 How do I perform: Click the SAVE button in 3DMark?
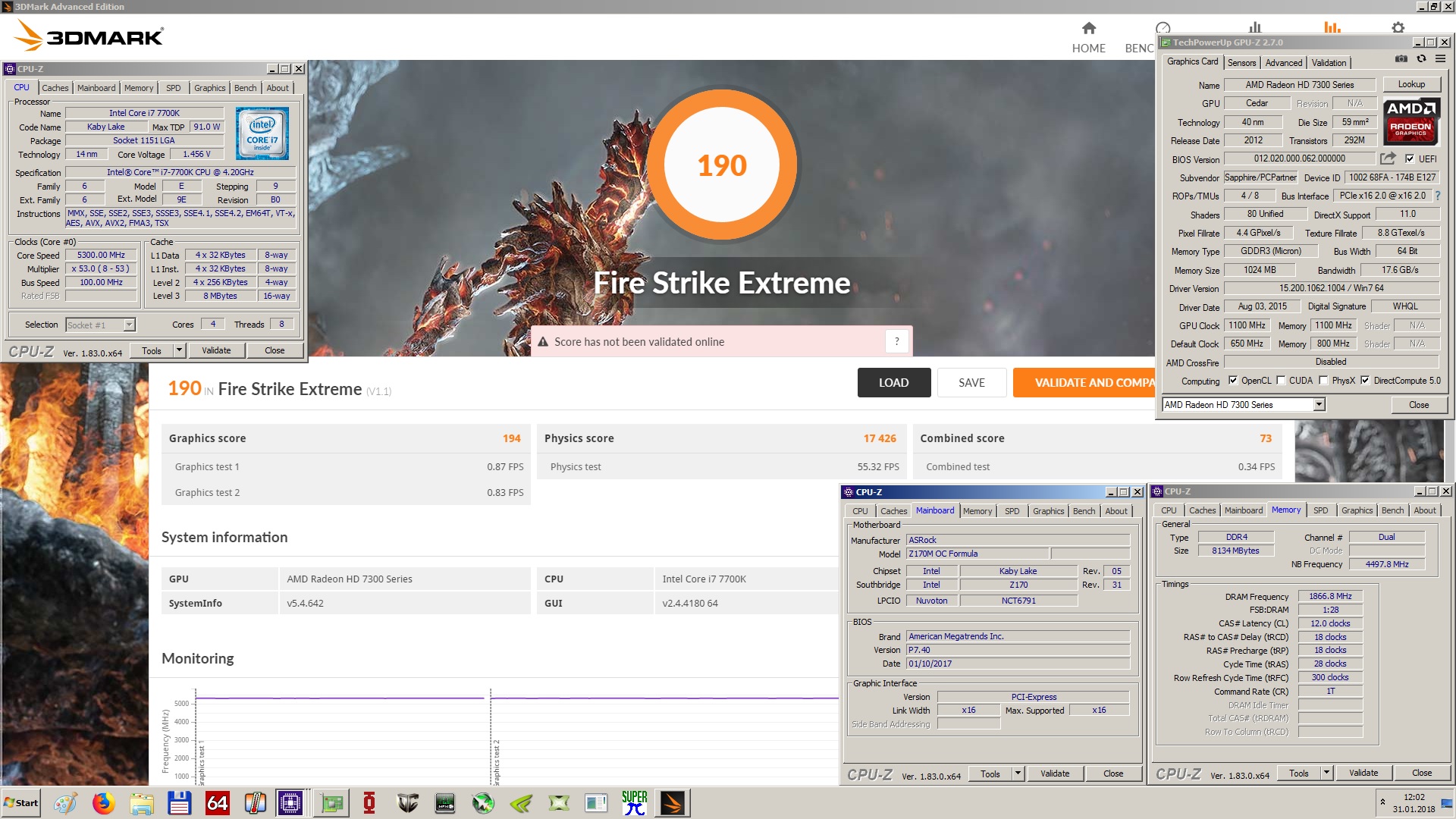pos(971,383)
